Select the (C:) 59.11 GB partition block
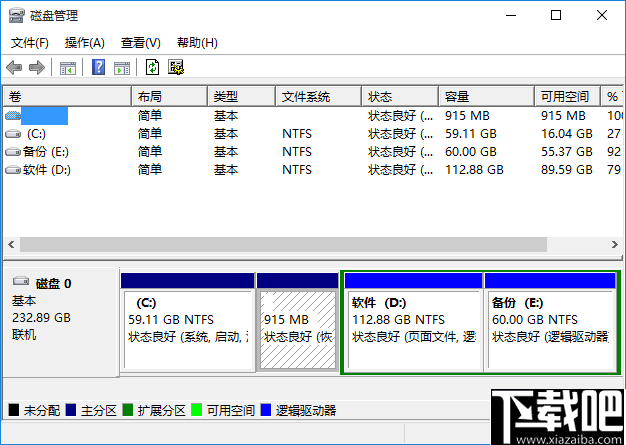The image size is (626, 445). (x=188, y=322)
